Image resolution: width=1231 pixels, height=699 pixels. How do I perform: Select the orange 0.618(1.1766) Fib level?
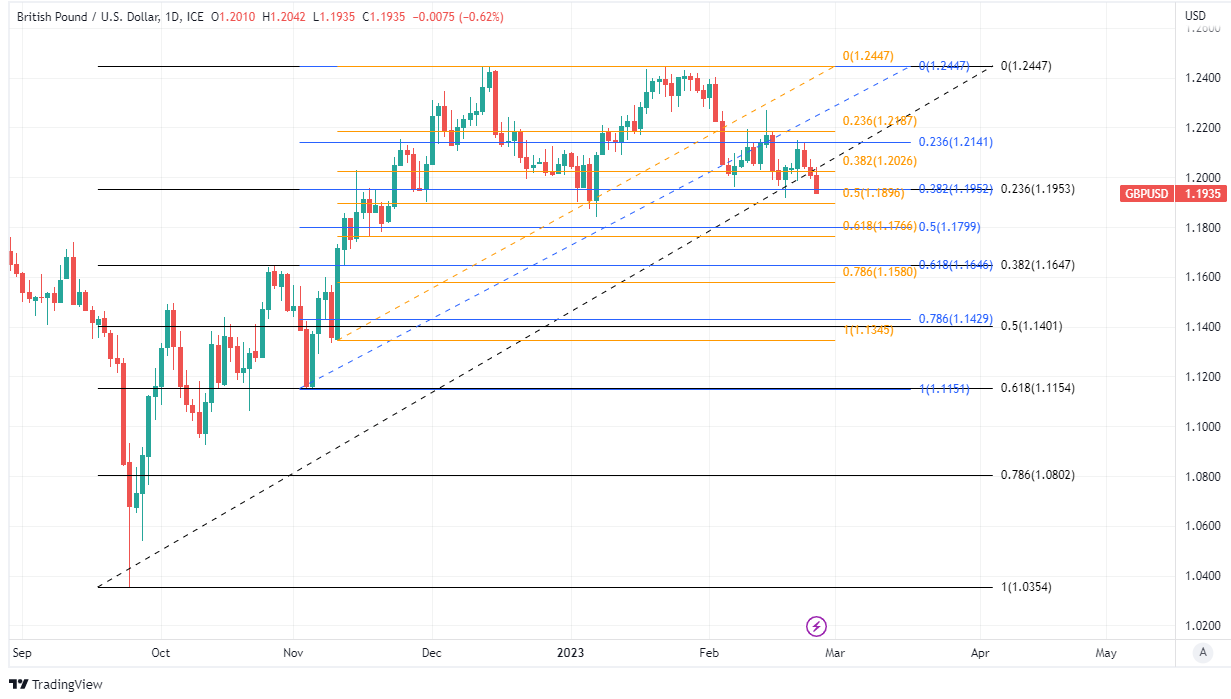pos(879,226)
